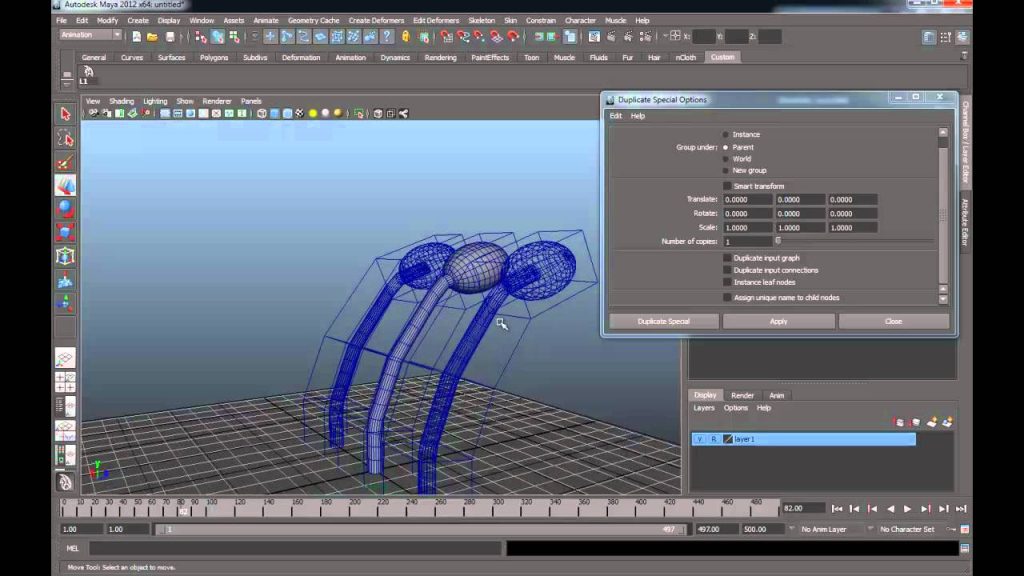1024x576 pixels.
Task: Check Assign unique name to child nodes
Action: [x=727, y=297]
